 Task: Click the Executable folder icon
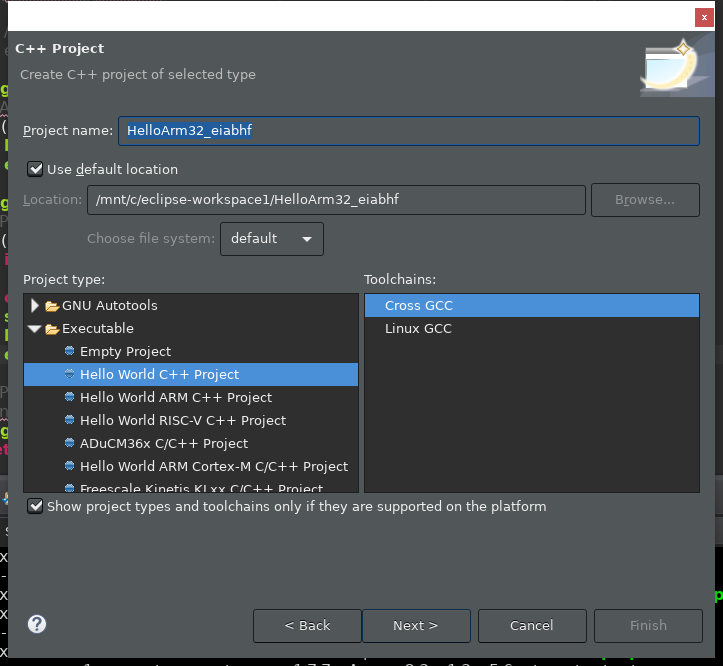tap(52, 329)
